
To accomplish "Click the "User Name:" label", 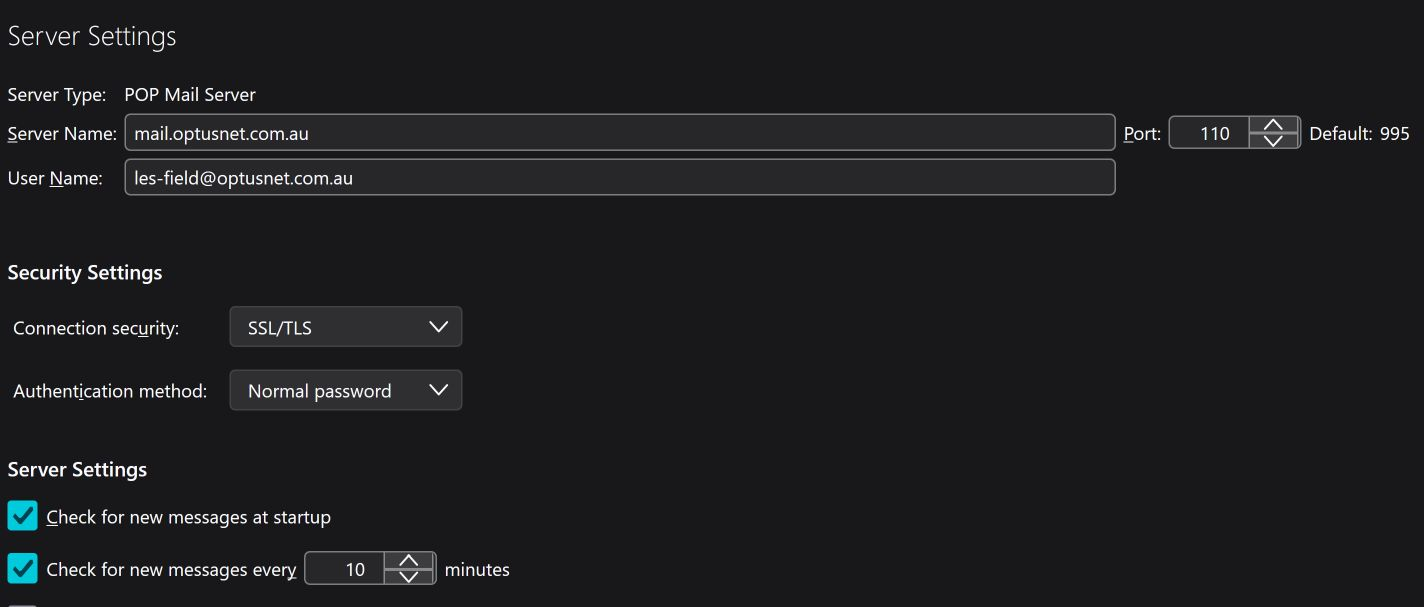I will tap(55, 178).
